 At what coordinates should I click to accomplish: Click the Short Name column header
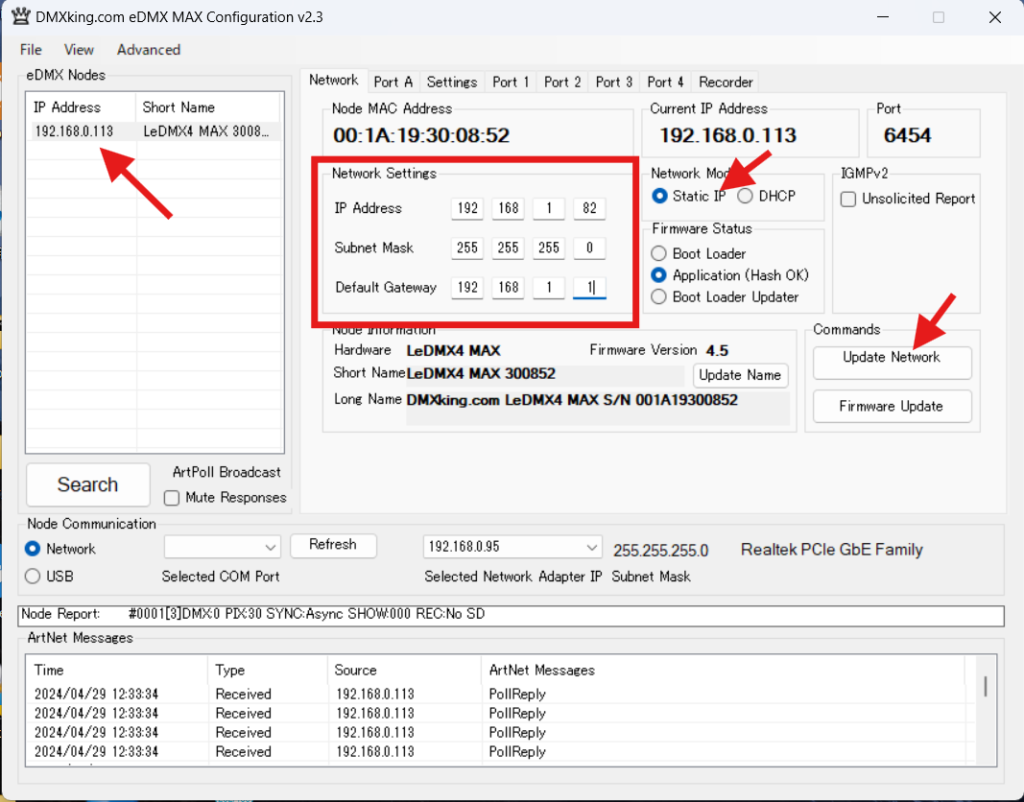click(x=208, y=107)
